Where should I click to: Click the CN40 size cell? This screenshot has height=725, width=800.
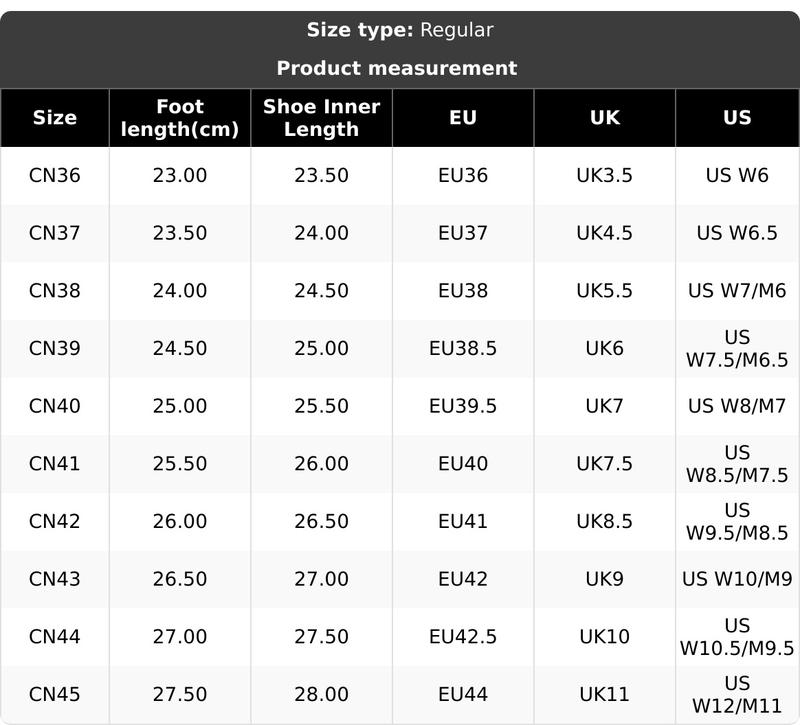54,406
